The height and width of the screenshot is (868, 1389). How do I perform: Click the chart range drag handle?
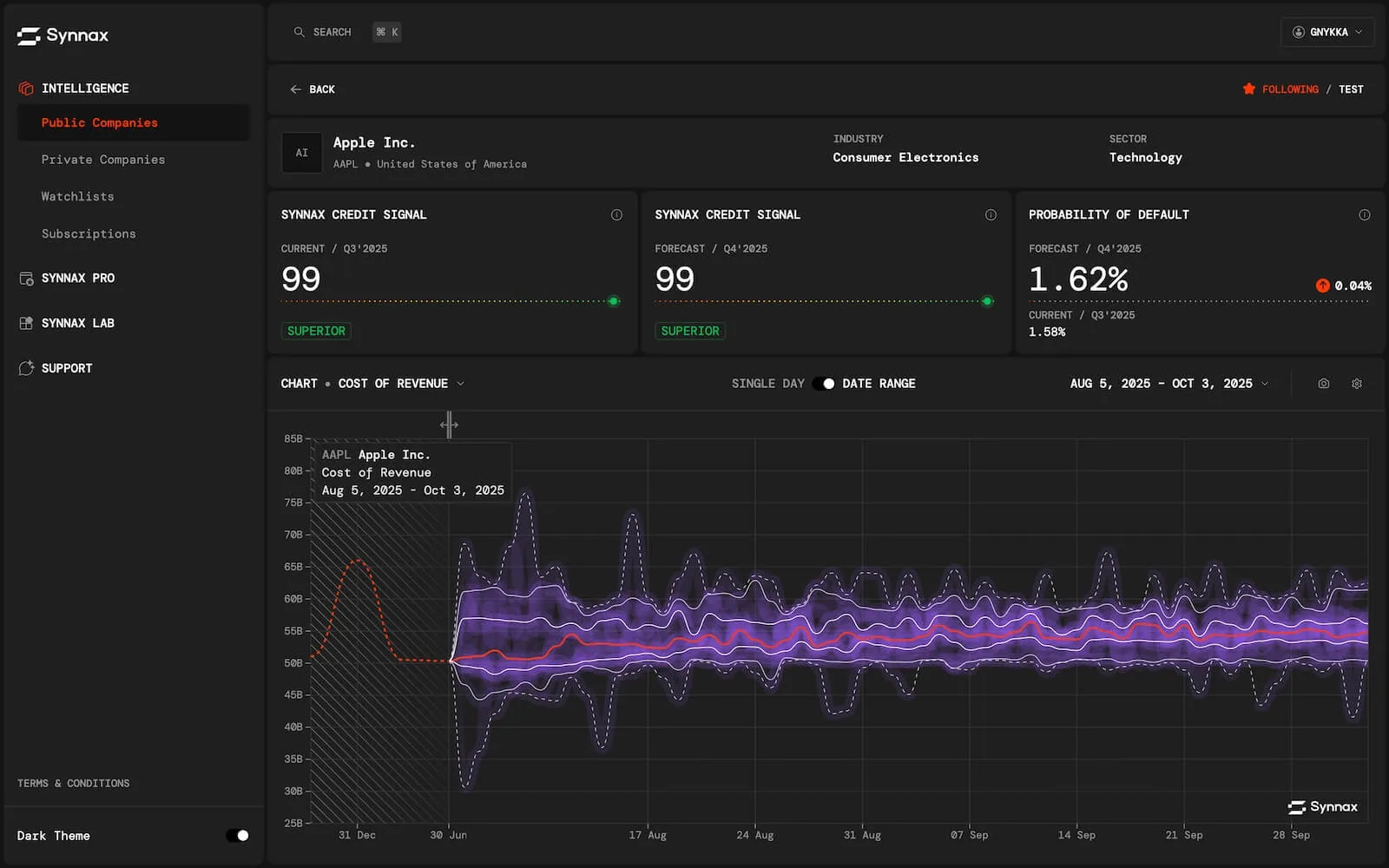point(449,424)
